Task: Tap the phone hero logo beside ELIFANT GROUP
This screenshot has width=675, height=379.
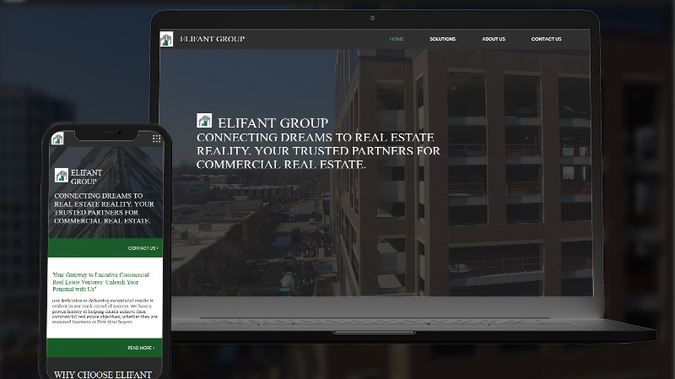Action: (62, 175)
